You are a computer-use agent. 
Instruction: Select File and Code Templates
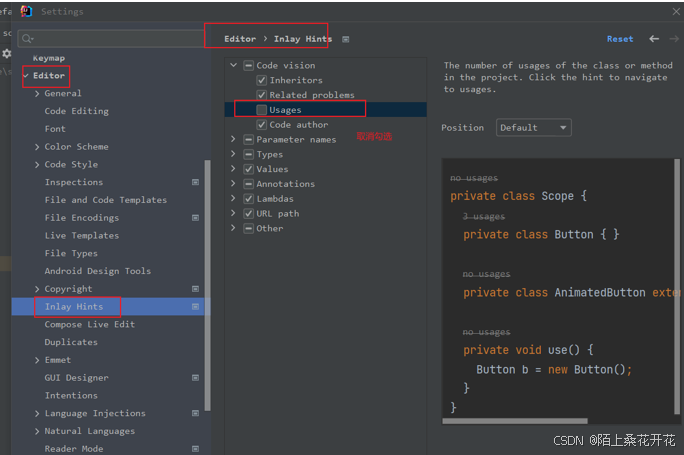click(106, 200)
